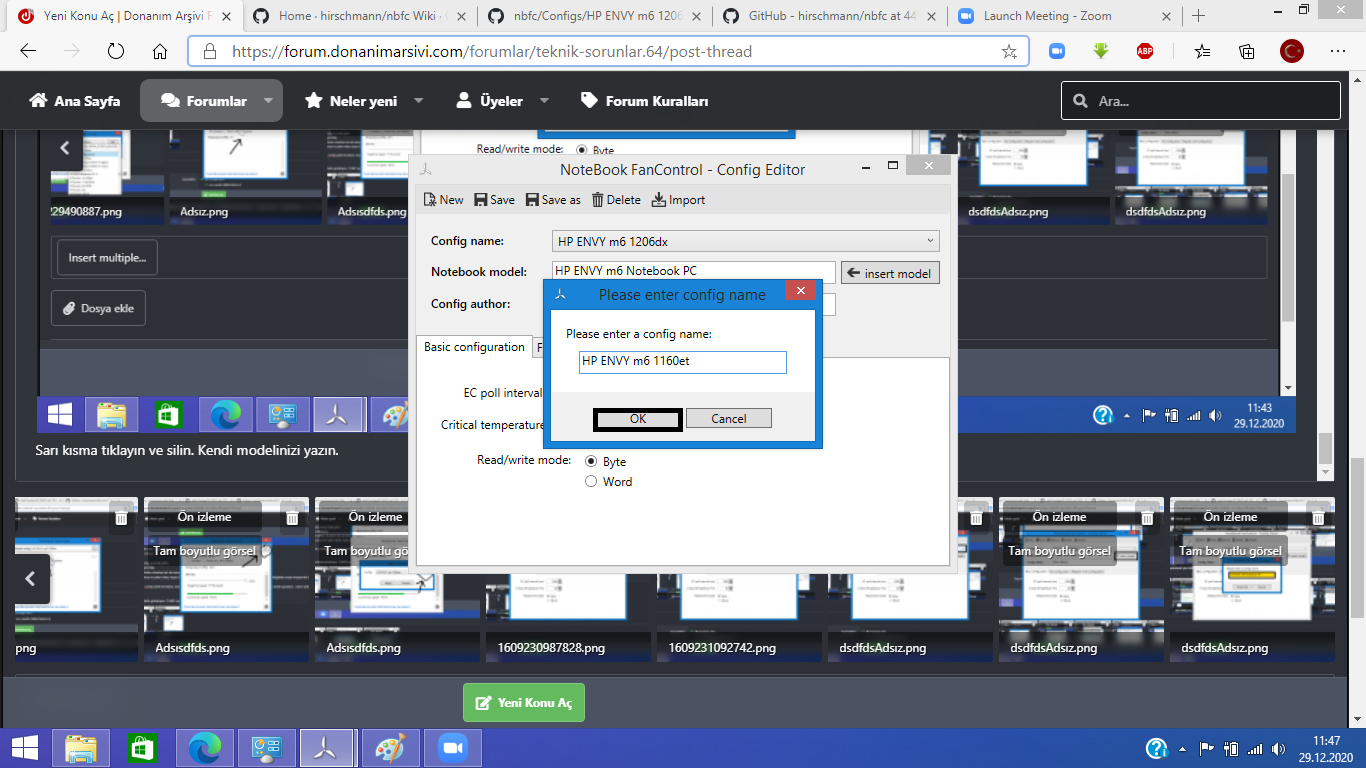
Task: Expand the Forumlar dropdown arrow
Action: point(268,101)
